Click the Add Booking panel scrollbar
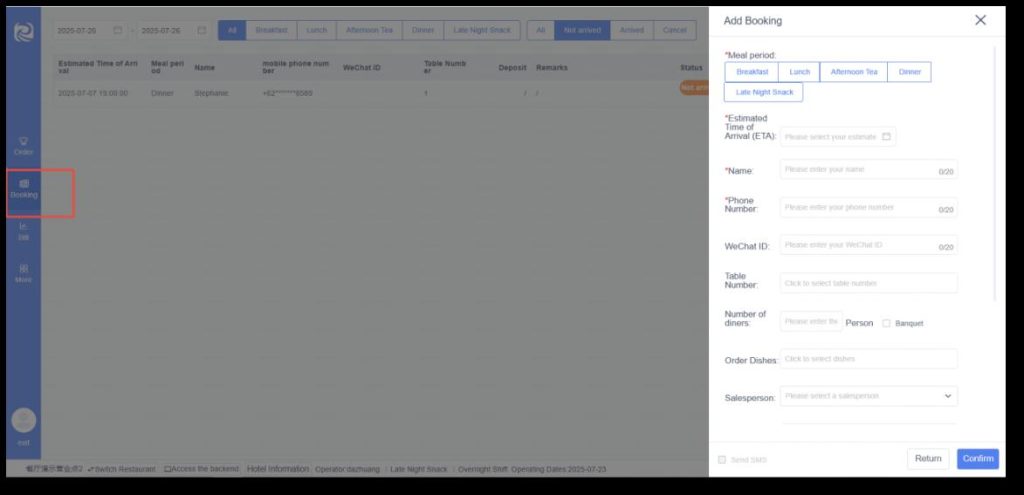Viewport: 1024px width, 495px height. point(995,170)
